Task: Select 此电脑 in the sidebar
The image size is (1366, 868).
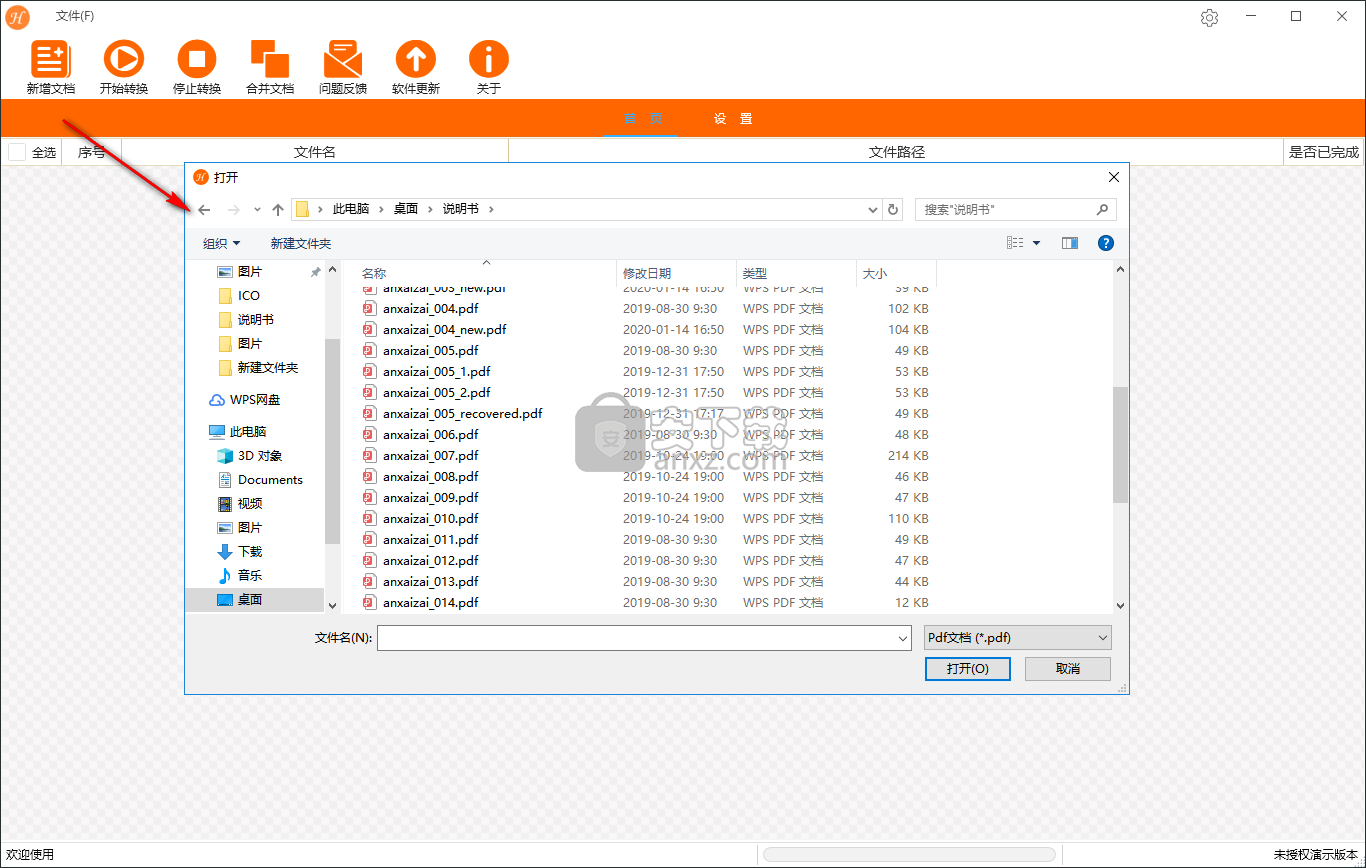Action: tap(238, 432)
